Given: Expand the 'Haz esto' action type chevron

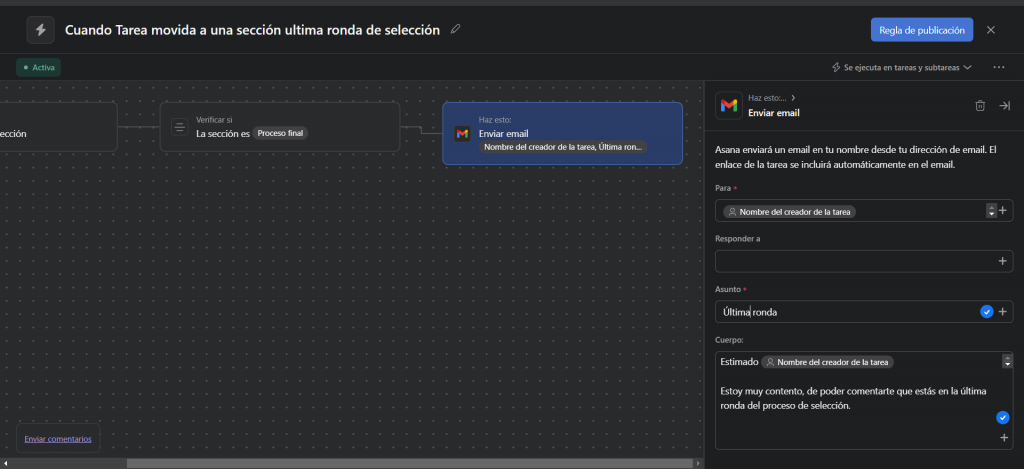Looking at the screenshot, I should [795, 98].
